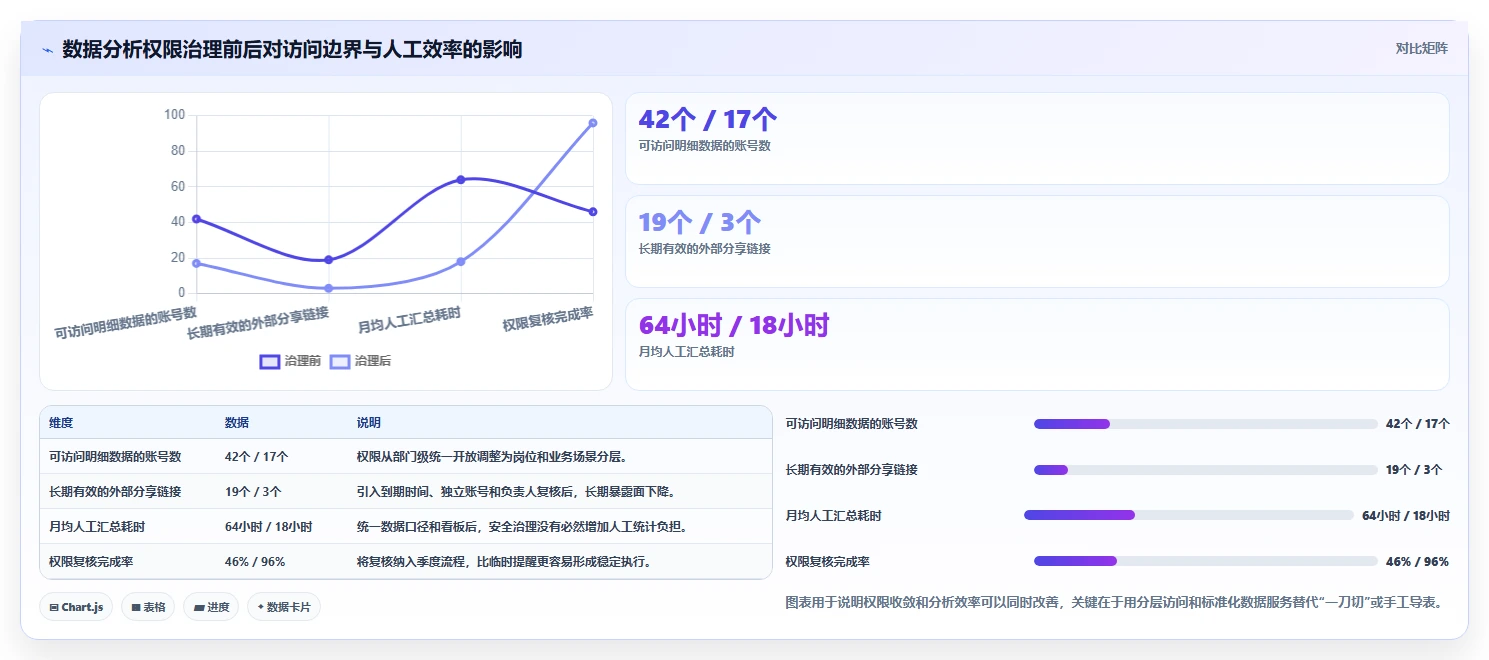Click the description starting with 权限从部门级统一开放

coord(492,456)
